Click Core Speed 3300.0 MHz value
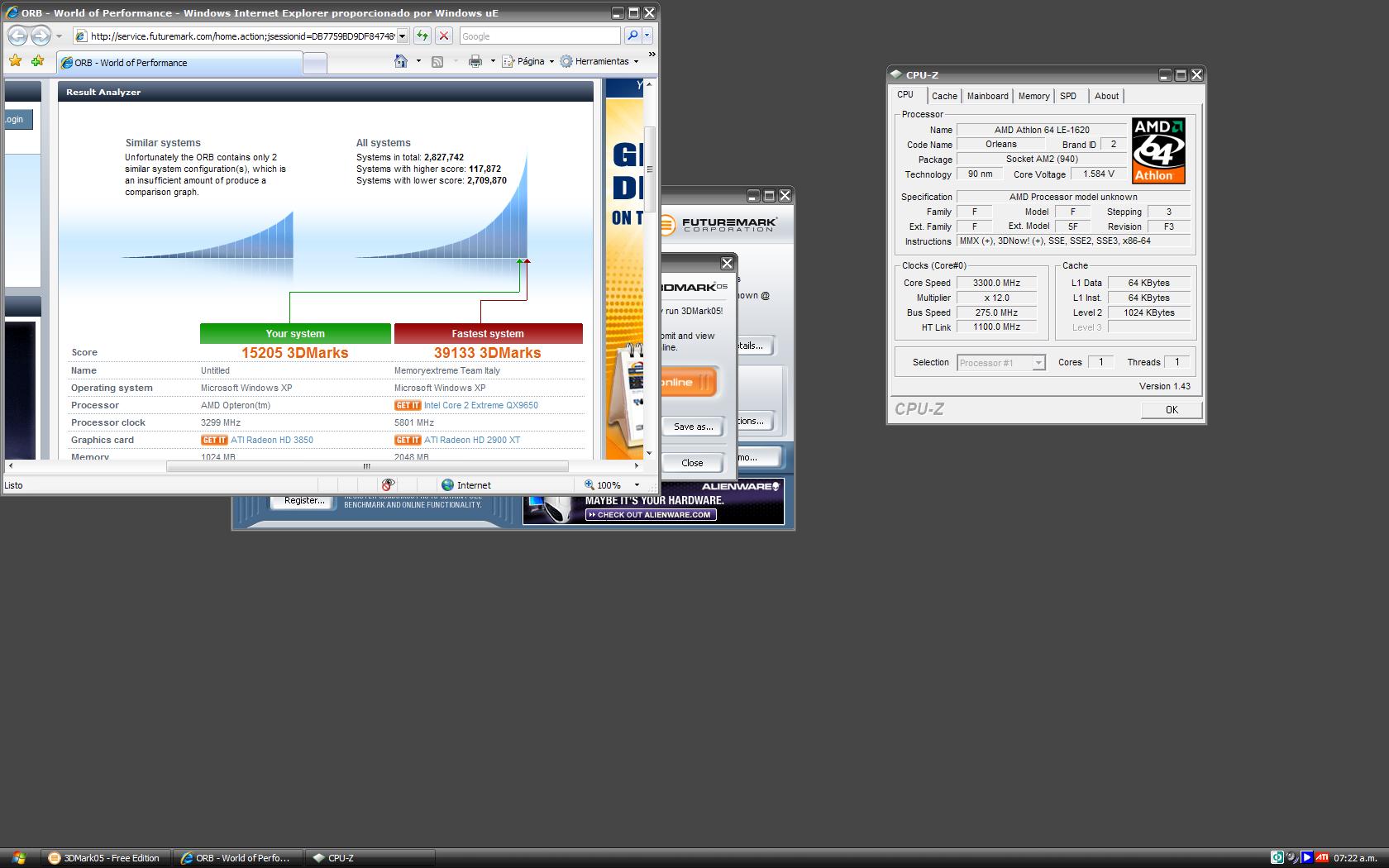The width and height of the screenshot is (1389, 868). click(996, 283)
